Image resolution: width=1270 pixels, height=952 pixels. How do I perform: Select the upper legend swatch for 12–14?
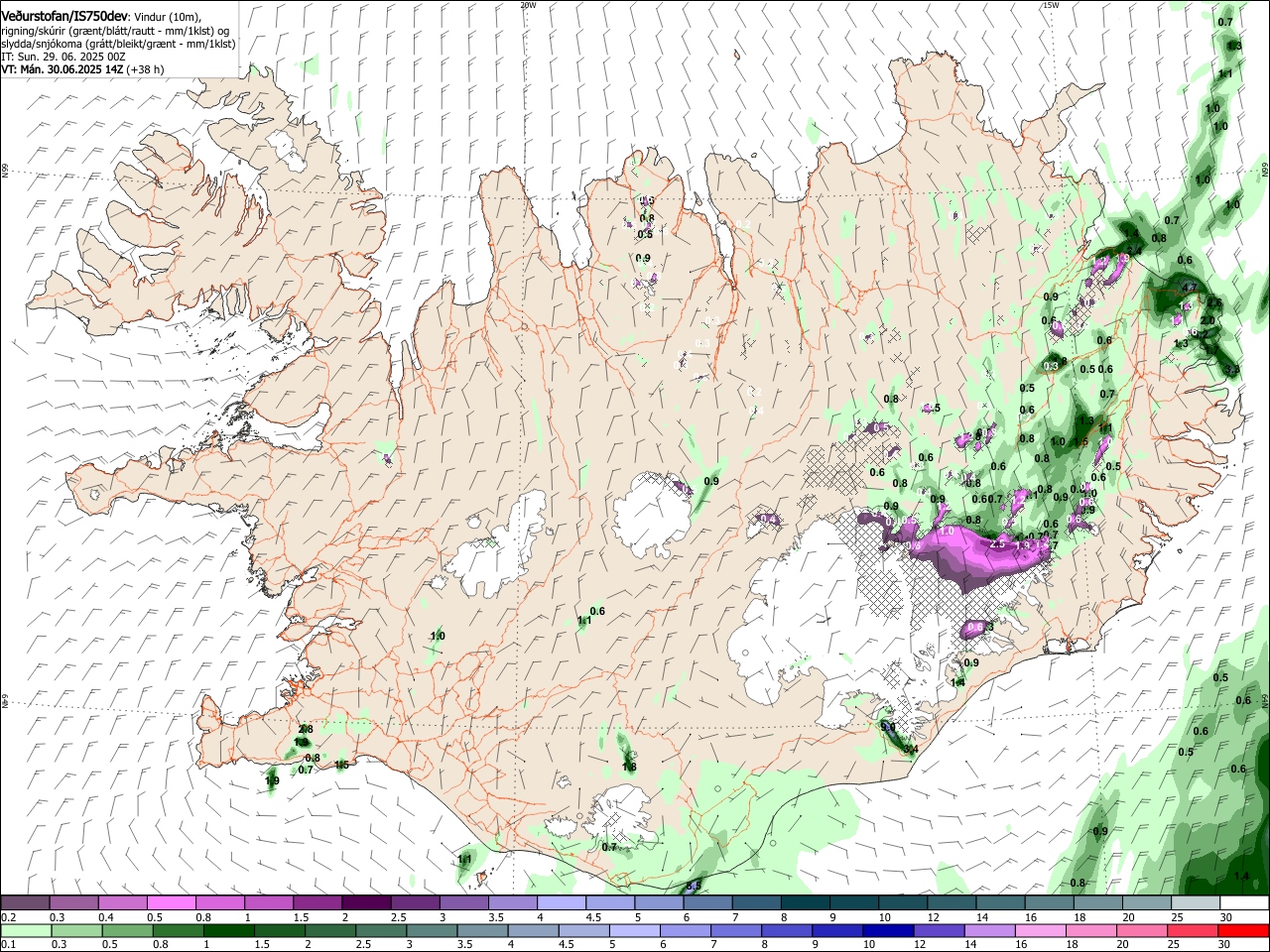pos(951,903)
